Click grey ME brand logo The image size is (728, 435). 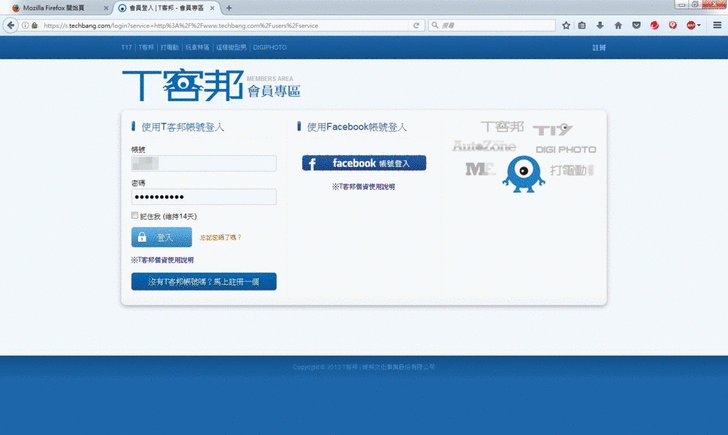point(480,169)
